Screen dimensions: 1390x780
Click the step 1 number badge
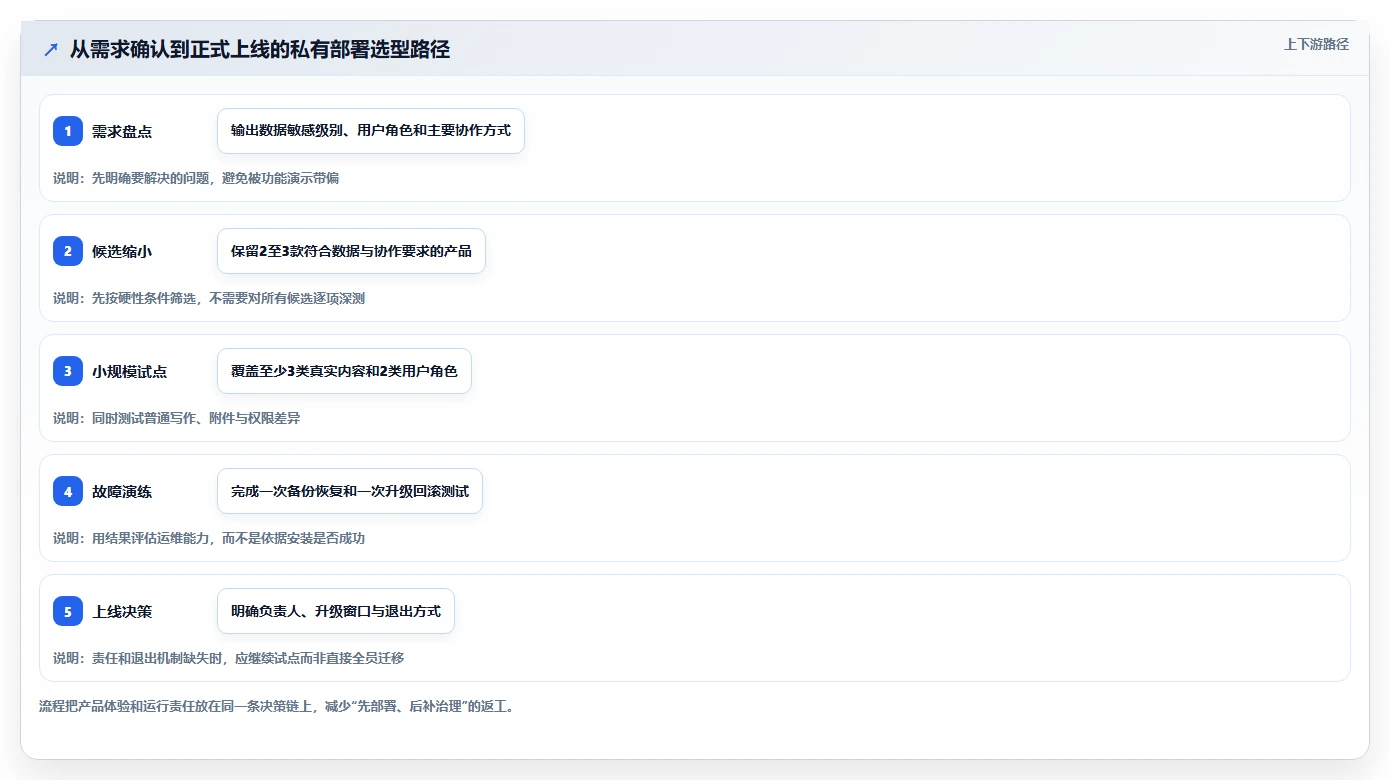click(68, 131)
